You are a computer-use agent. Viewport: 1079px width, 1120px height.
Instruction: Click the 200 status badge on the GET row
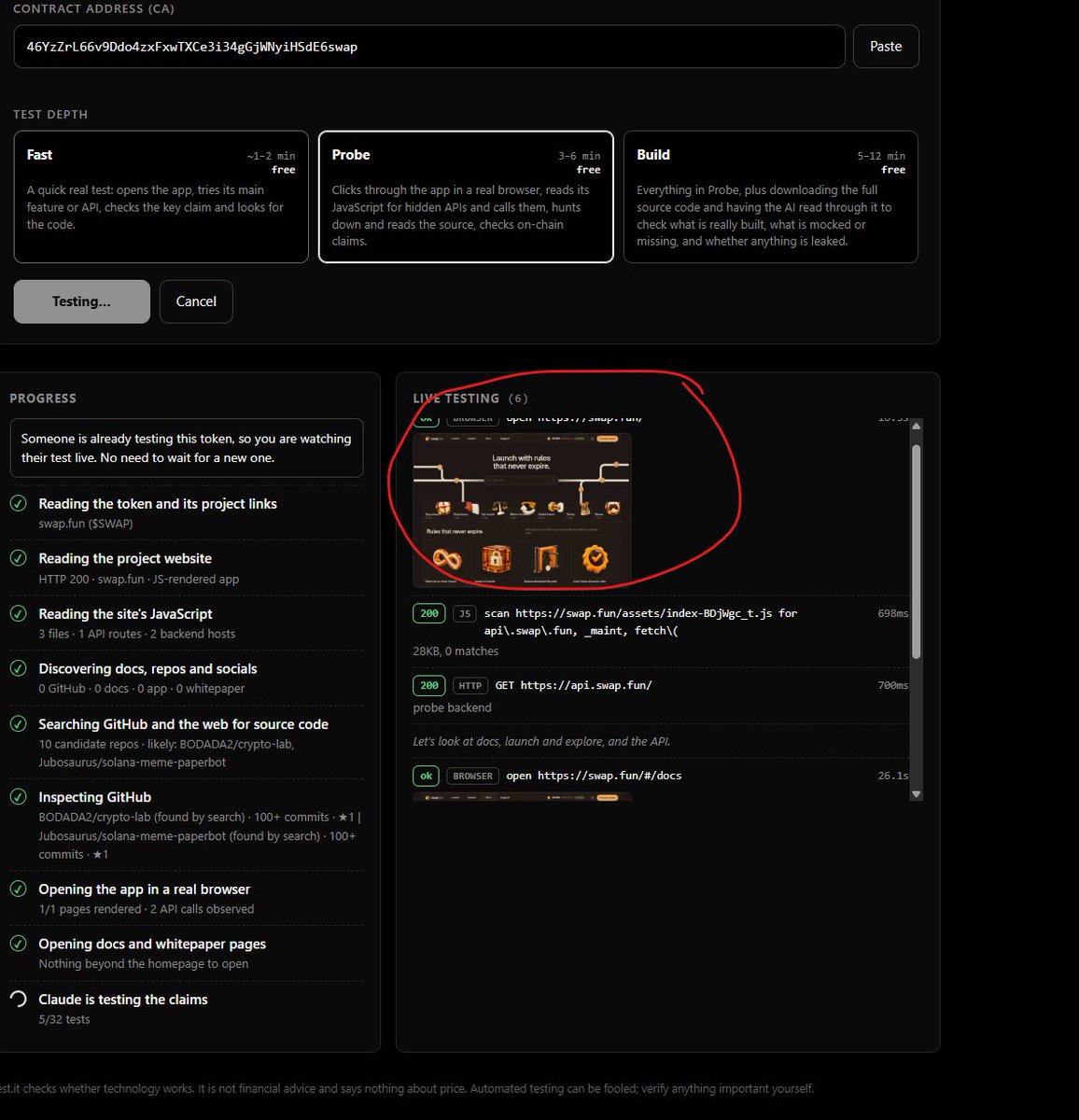[x=429, y=685]
